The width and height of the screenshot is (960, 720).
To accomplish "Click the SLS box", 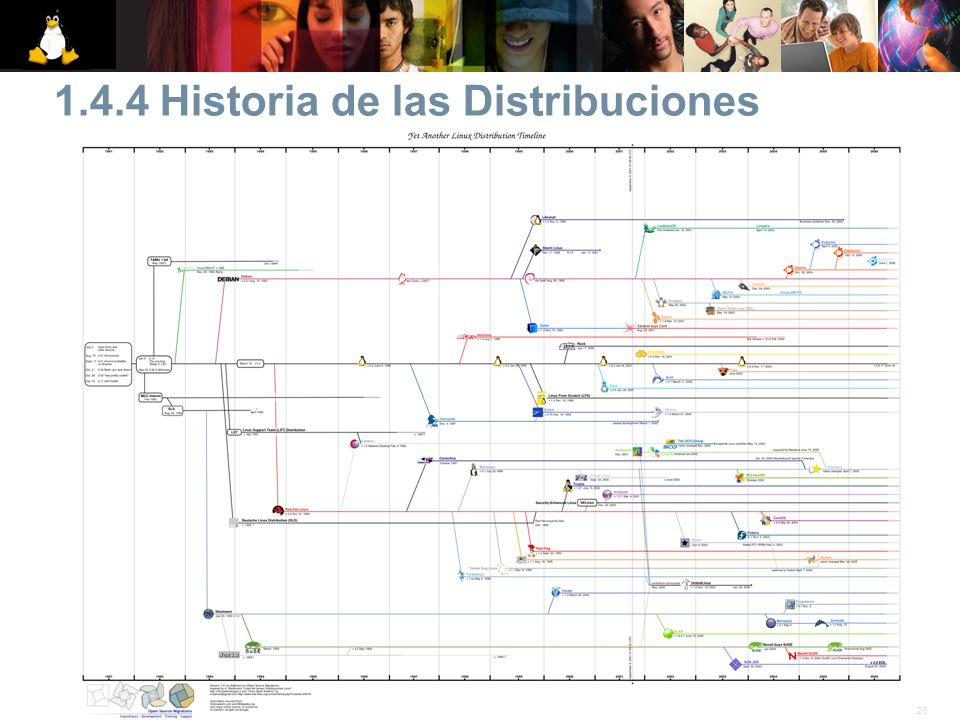I will tap(172, 411).
